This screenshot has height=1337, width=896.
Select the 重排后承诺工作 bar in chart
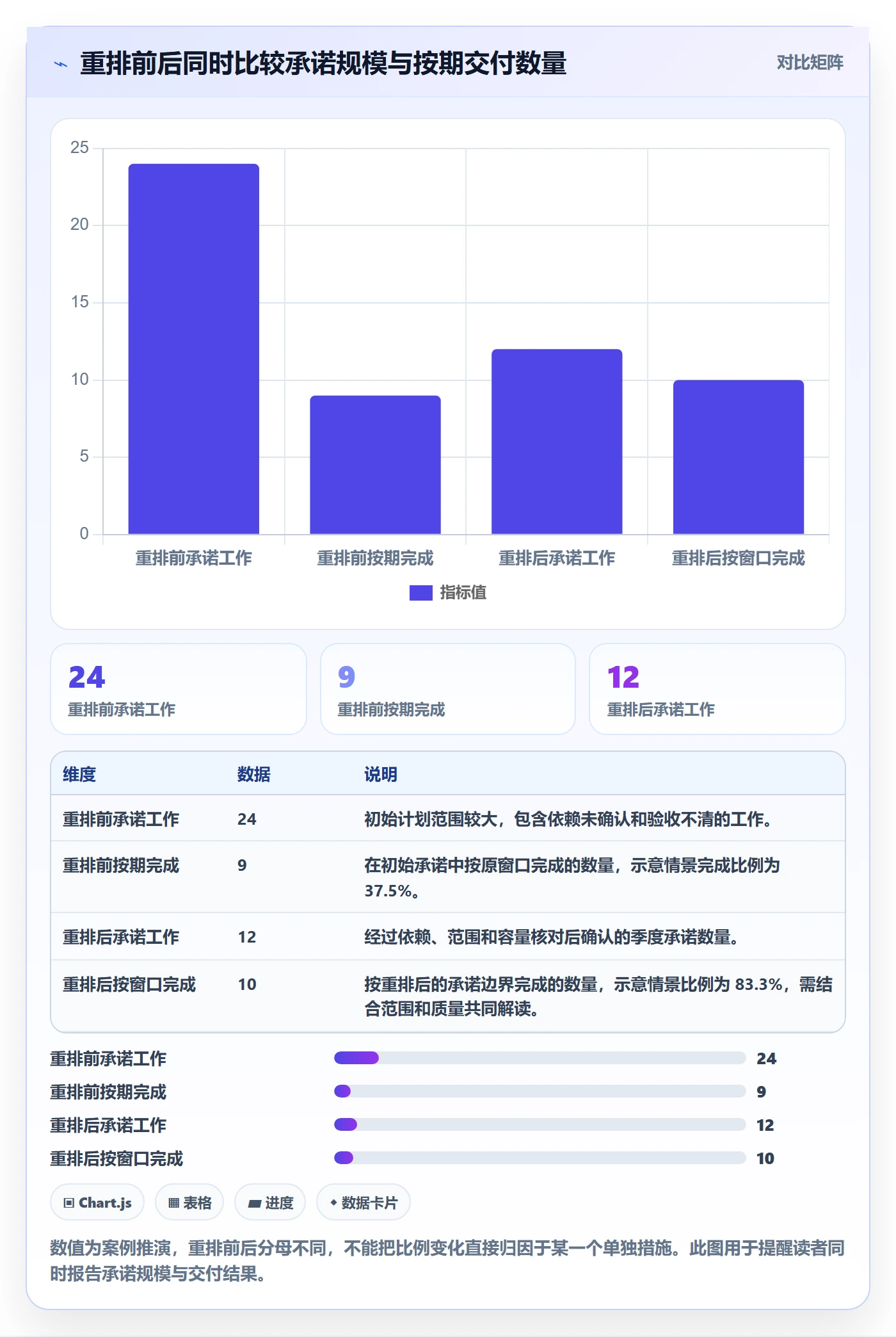point(557,442)
